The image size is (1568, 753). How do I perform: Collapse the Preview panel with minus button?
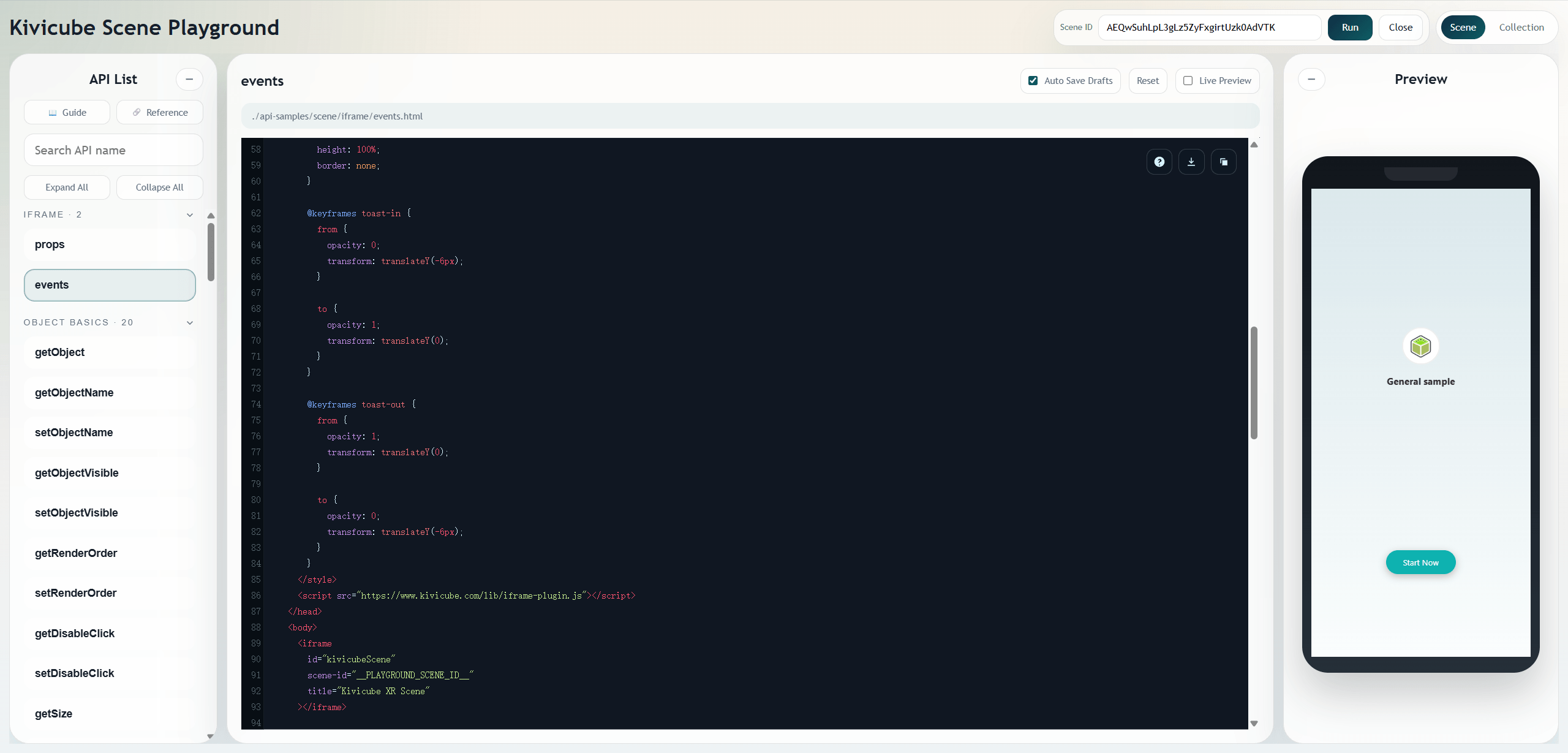[1311, 79]
